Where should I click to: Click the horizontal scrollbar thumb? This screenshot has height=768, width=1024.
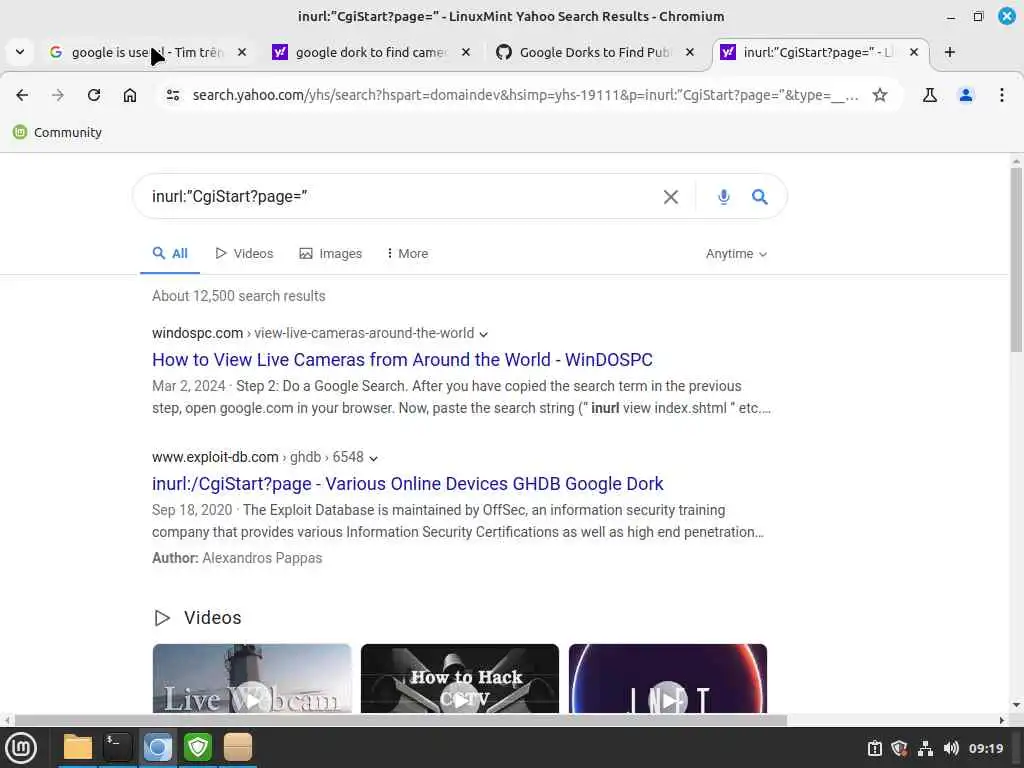click(401, 720)
